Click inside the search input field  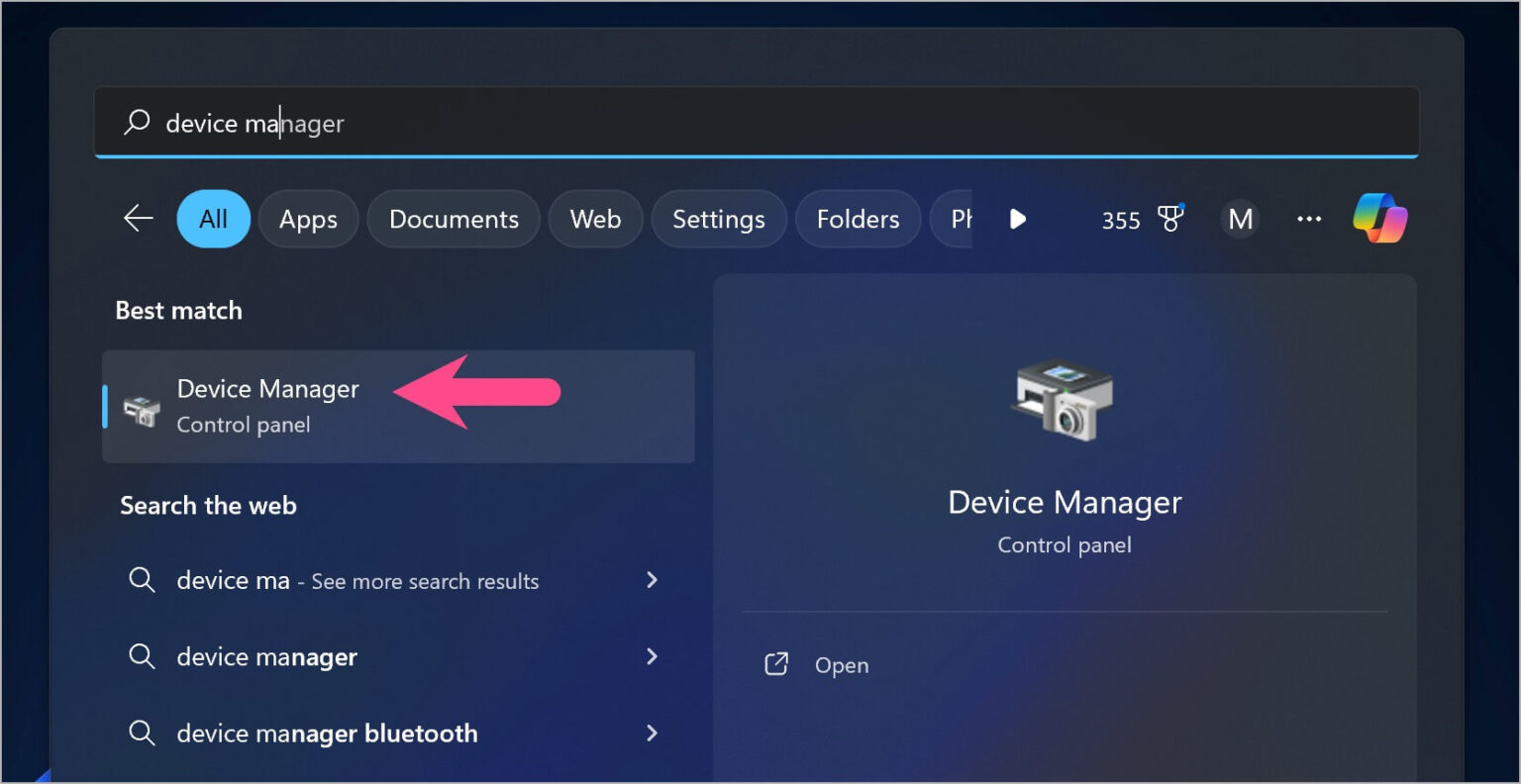pos(495,122)
